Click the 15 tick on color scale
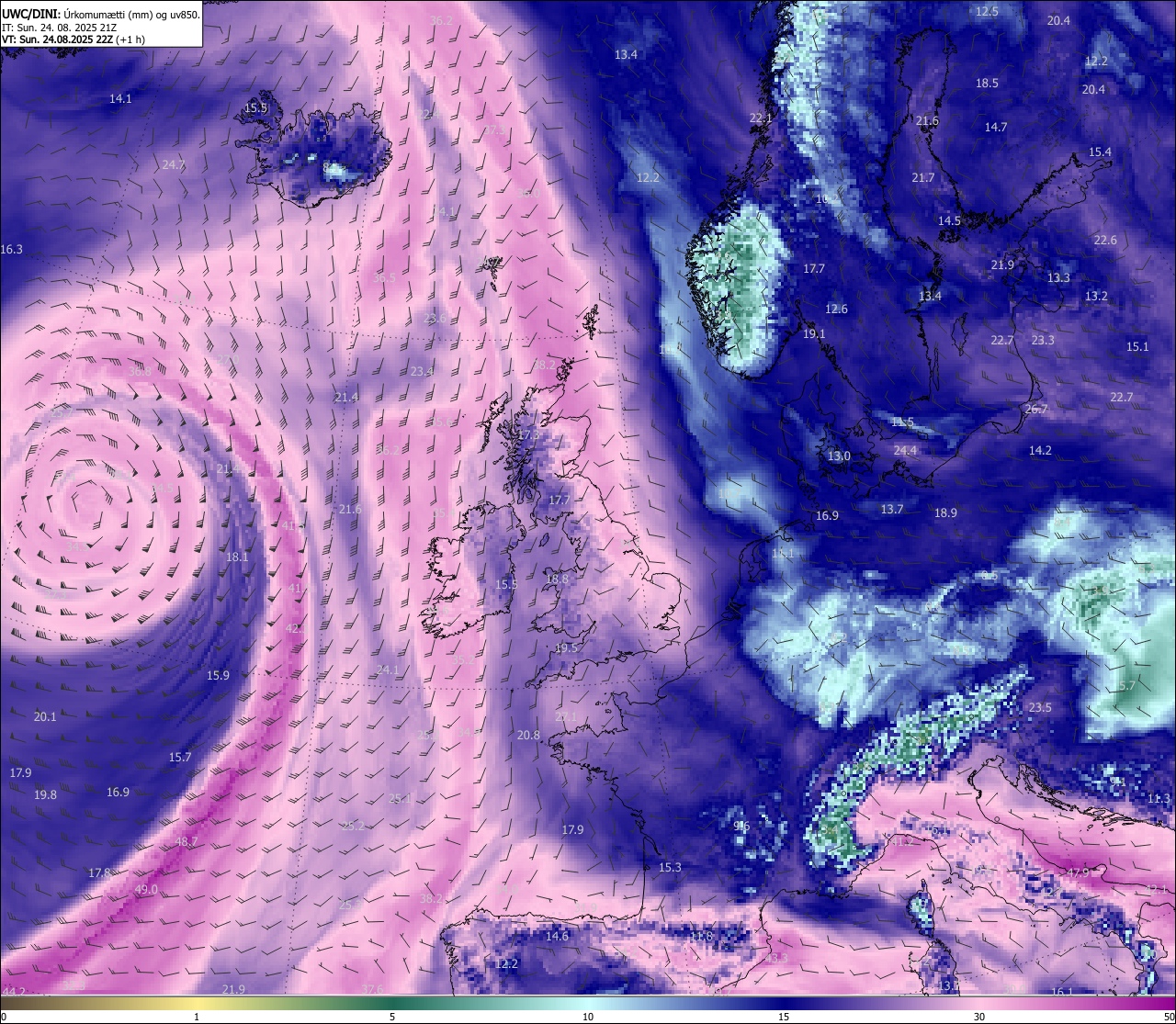 [x=784, y=1017]
